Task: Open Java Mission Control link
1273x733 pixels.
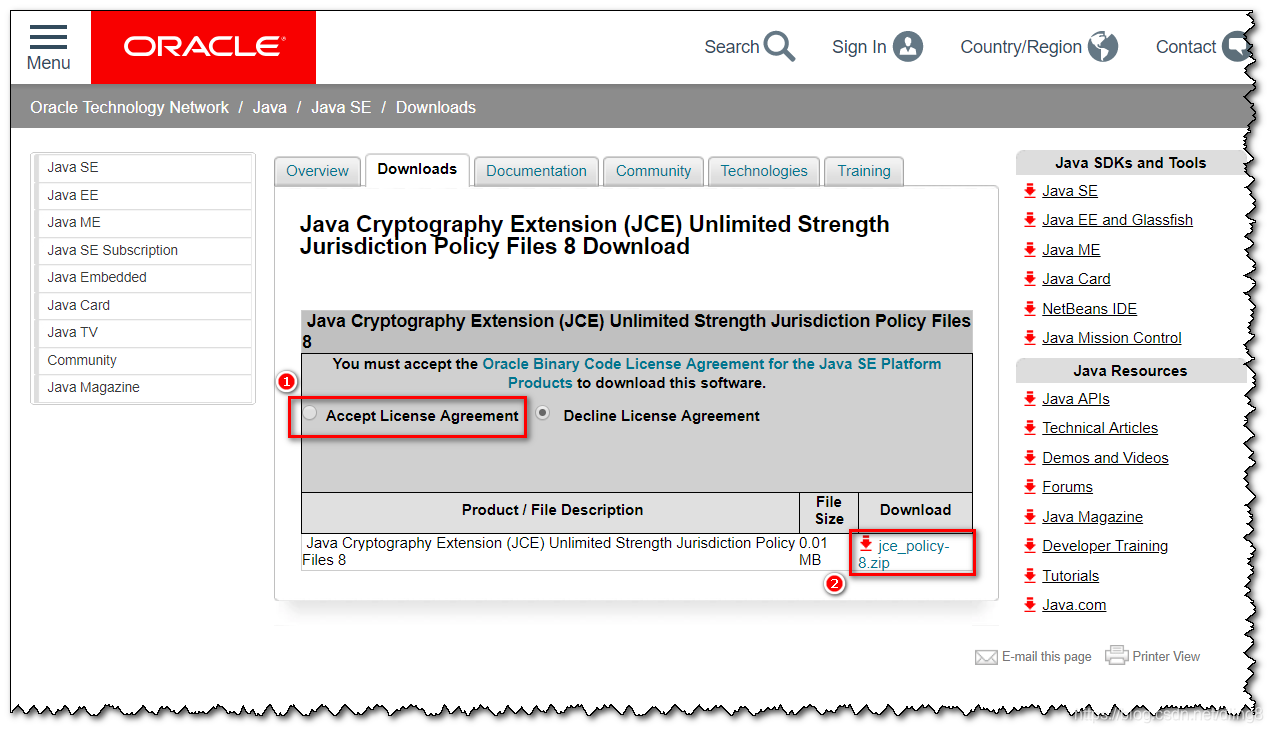Action: pos(1112,338)
